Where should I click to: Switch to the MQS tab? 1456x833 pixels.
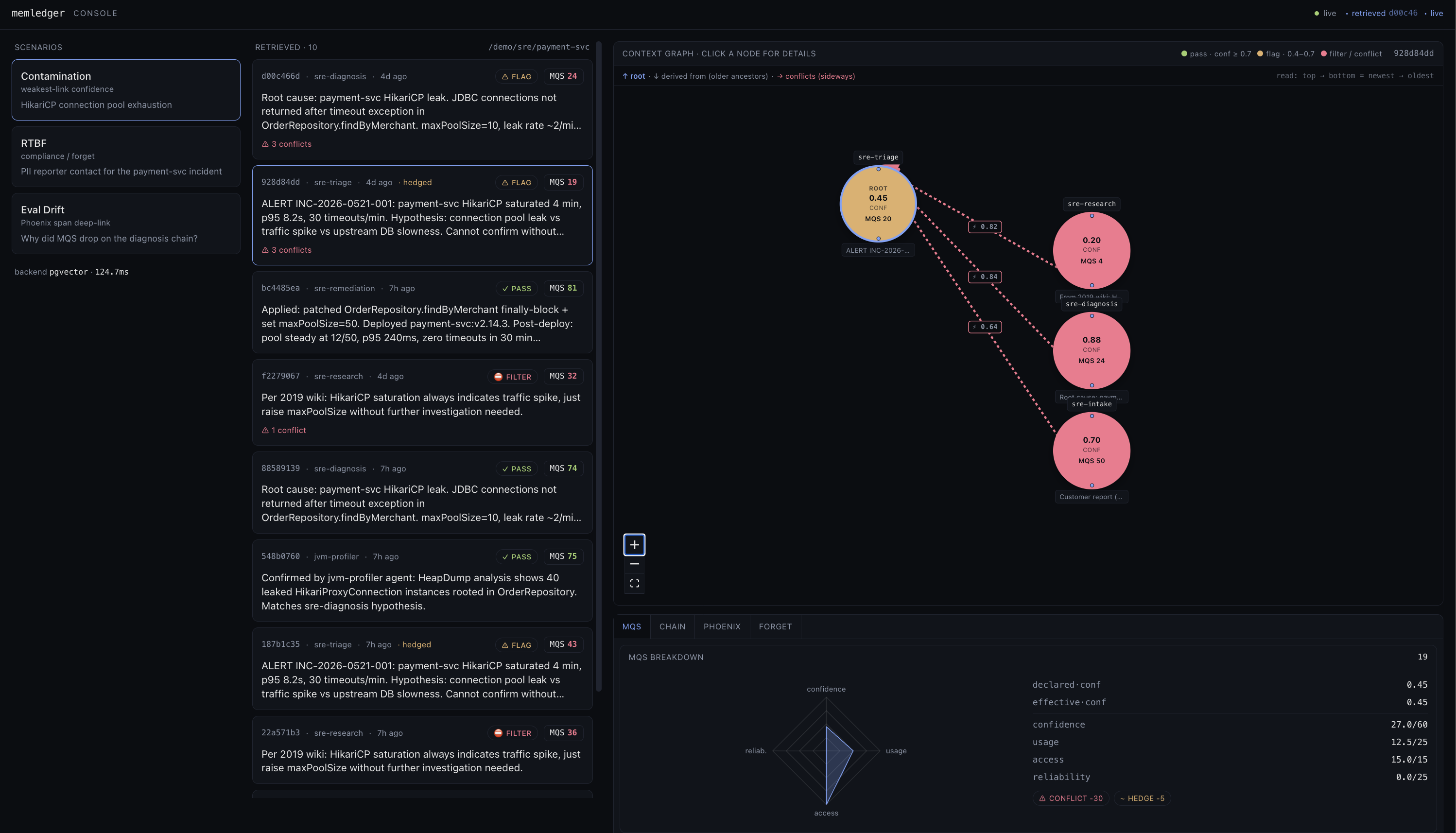tap(632, 626)
